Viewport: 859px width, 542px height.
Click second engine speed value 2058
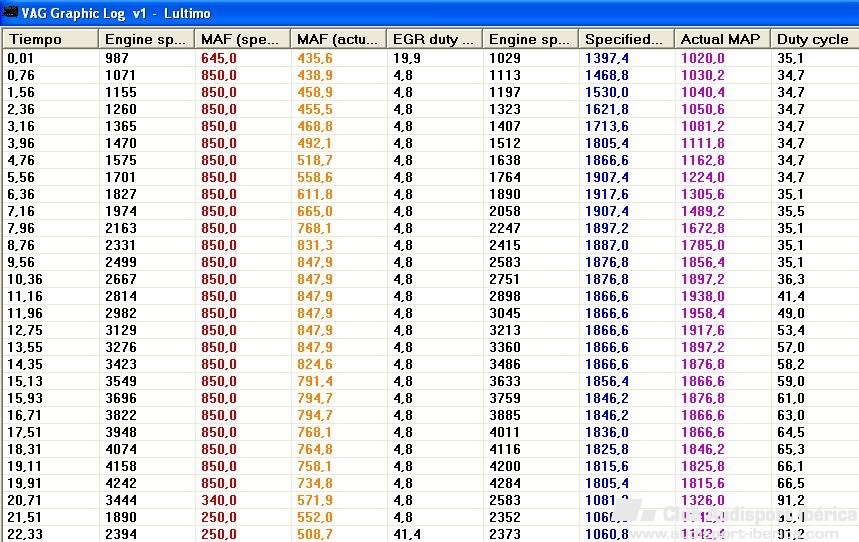(x=505, y=211)
